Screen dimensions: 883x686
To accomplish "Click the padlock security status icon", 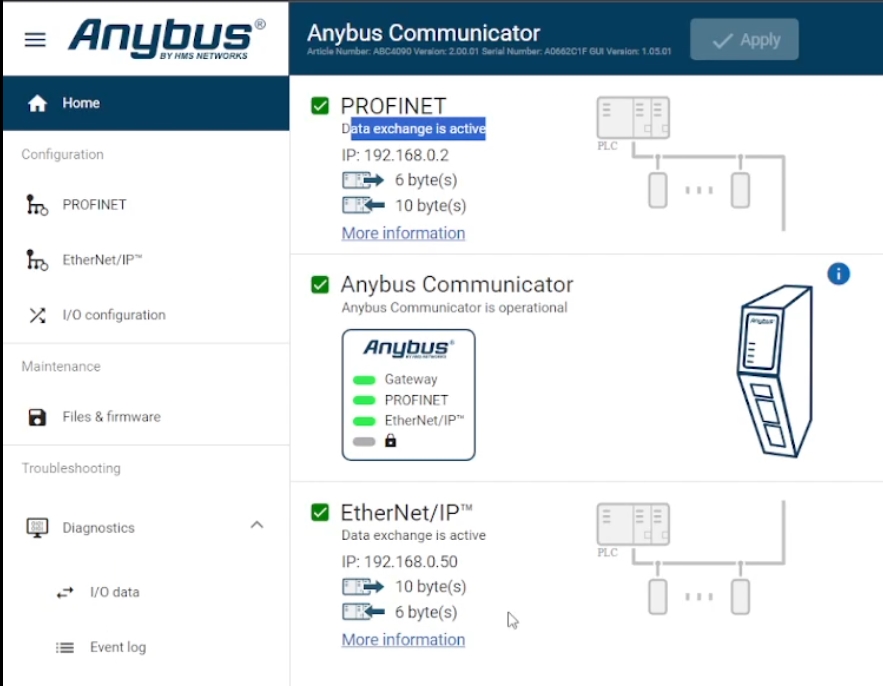I will pyautogui.click(x=391, y=441).
